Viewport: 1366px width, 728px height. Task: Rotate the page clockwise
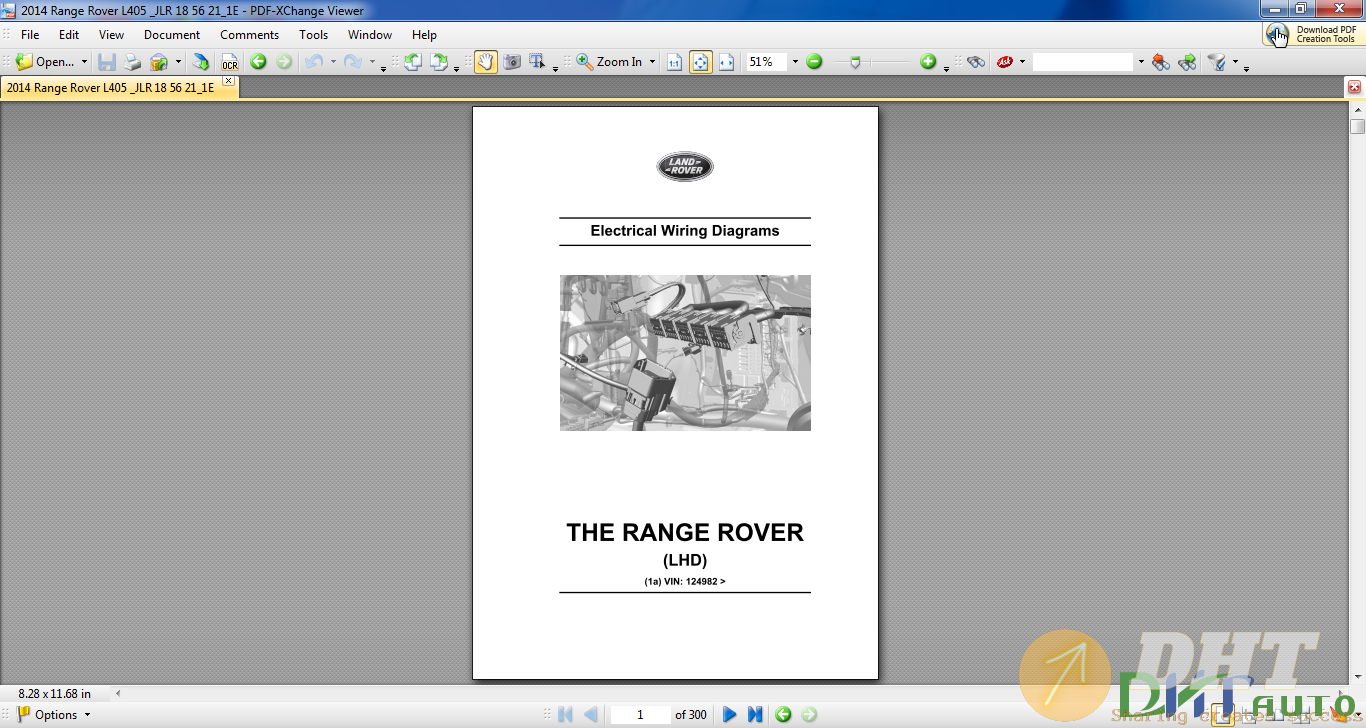(x=439, y=62)
